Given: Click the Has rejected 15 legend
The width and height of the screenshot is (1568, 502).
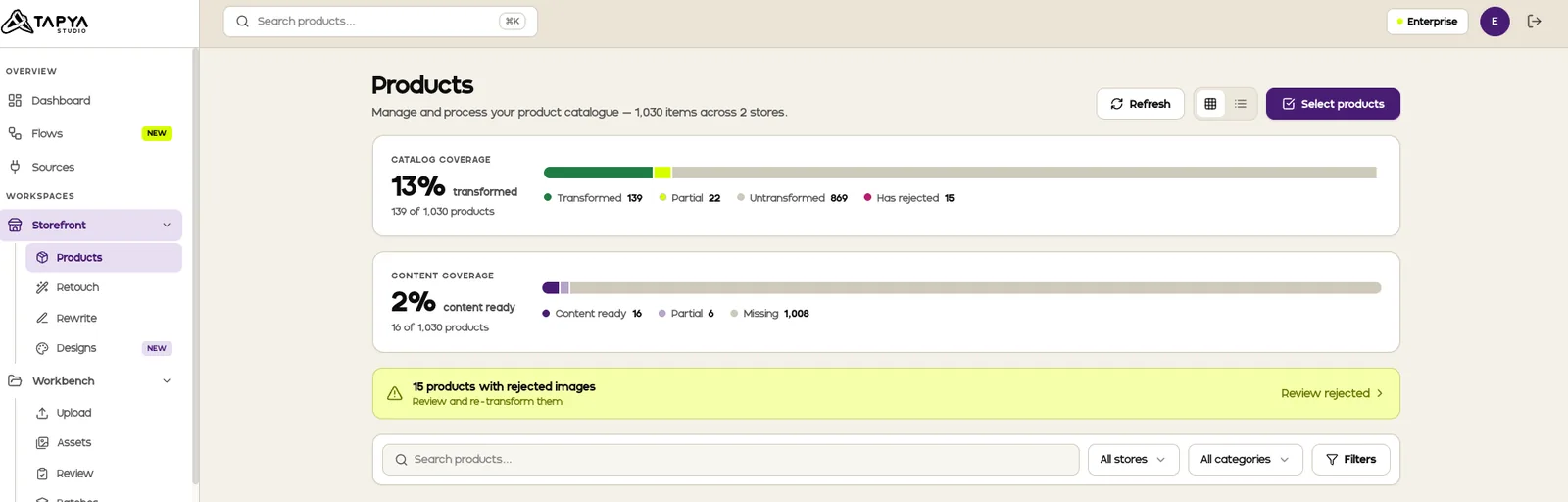Looking at the screenshot, I should click(x=908, y=198).
